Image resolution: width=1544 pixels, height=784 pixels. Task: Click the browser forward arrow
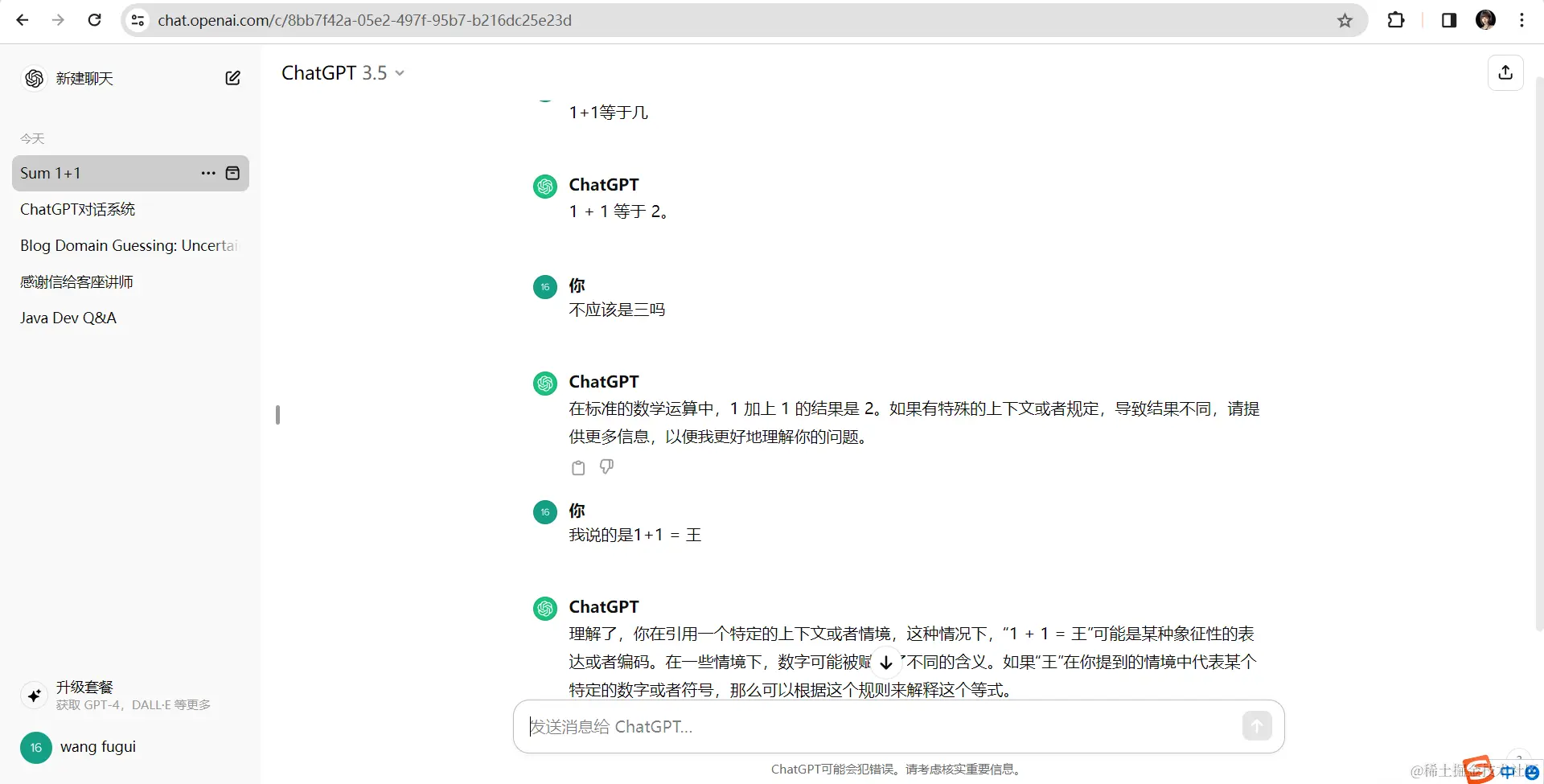(x=58, y=20)
